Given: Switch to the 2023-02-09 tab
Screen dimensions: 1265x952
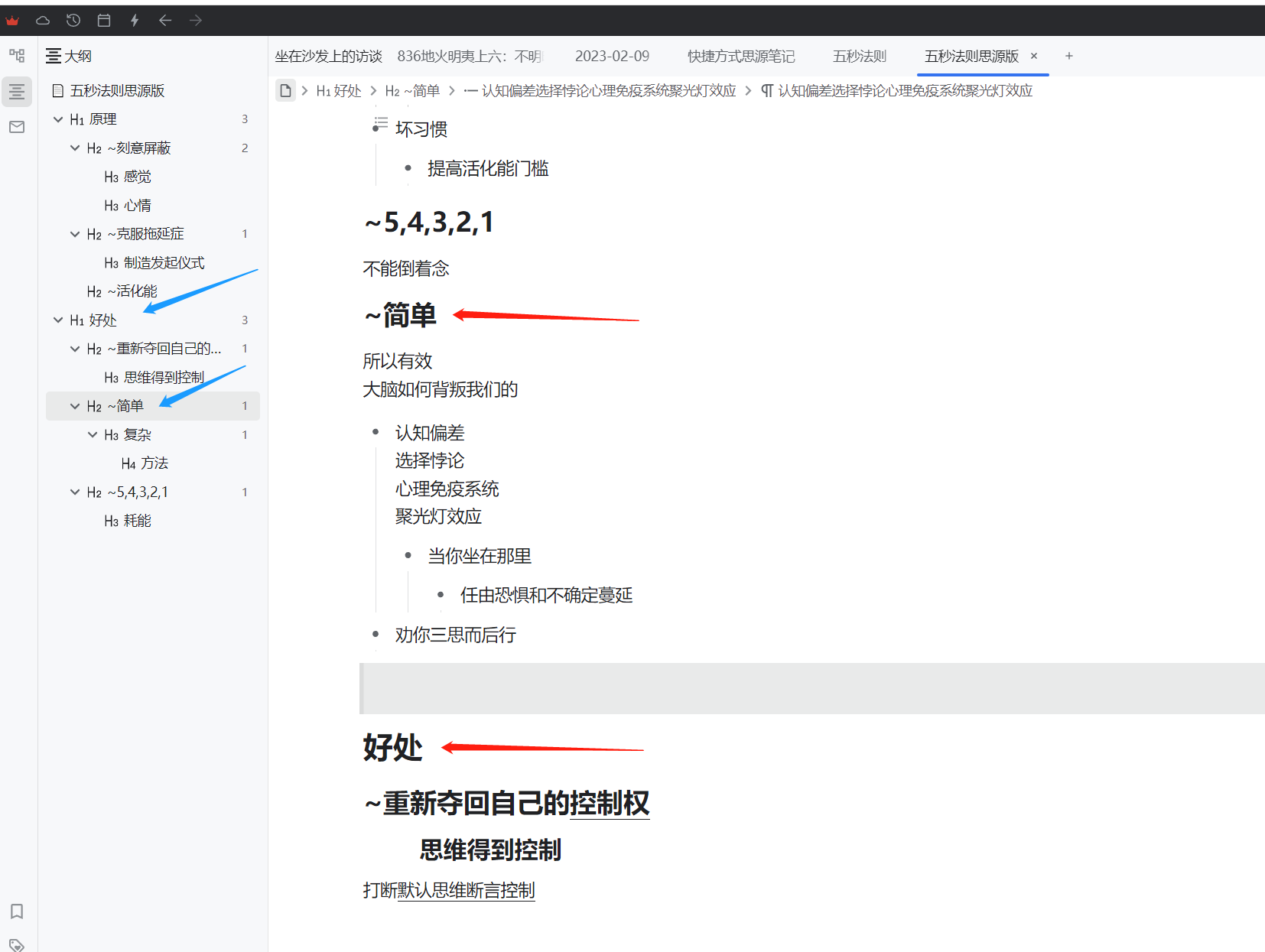Looking at the screenshot, I should click(x=612, y=56).
